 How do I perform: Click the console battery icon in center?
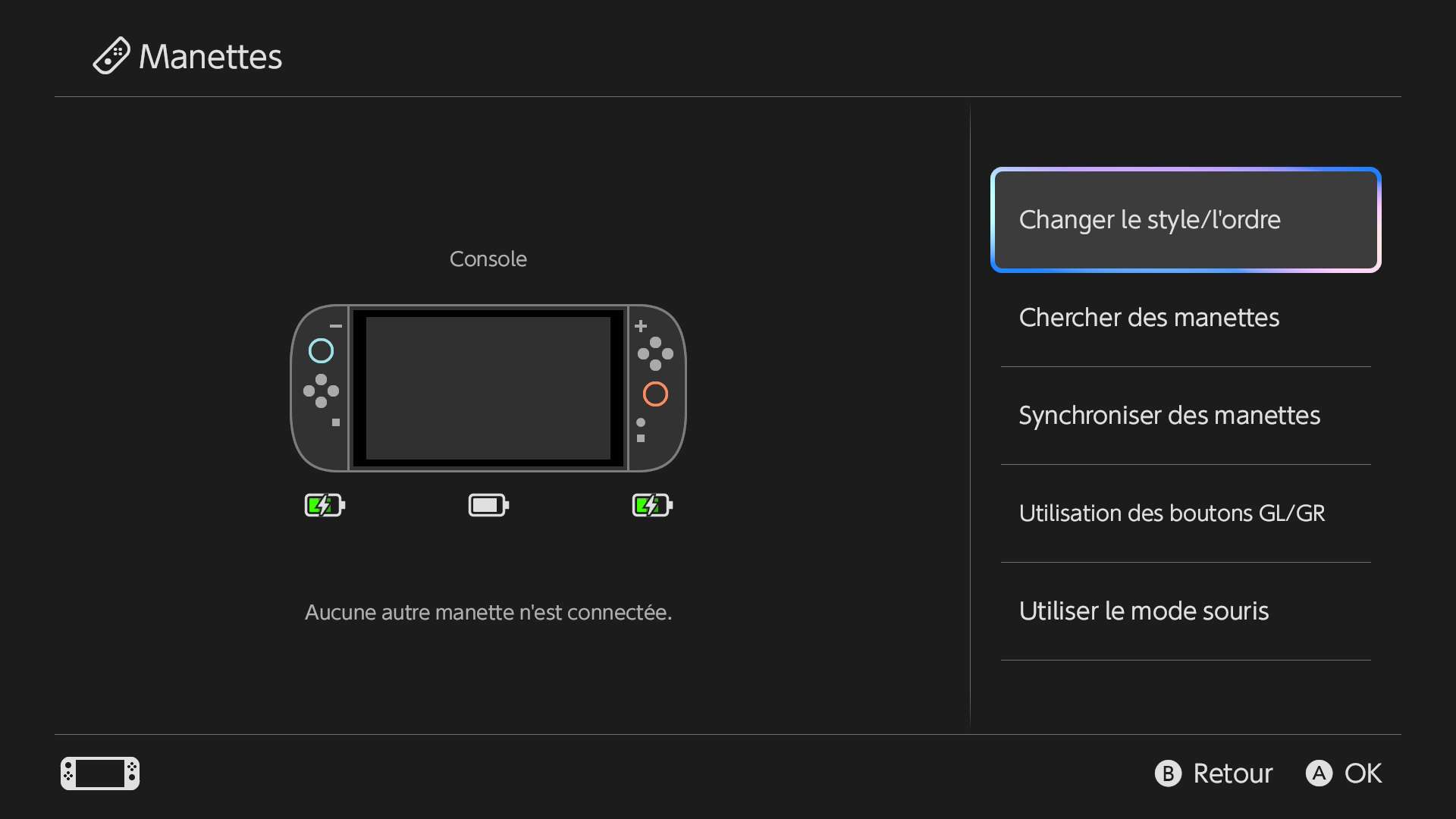point(488,505)
